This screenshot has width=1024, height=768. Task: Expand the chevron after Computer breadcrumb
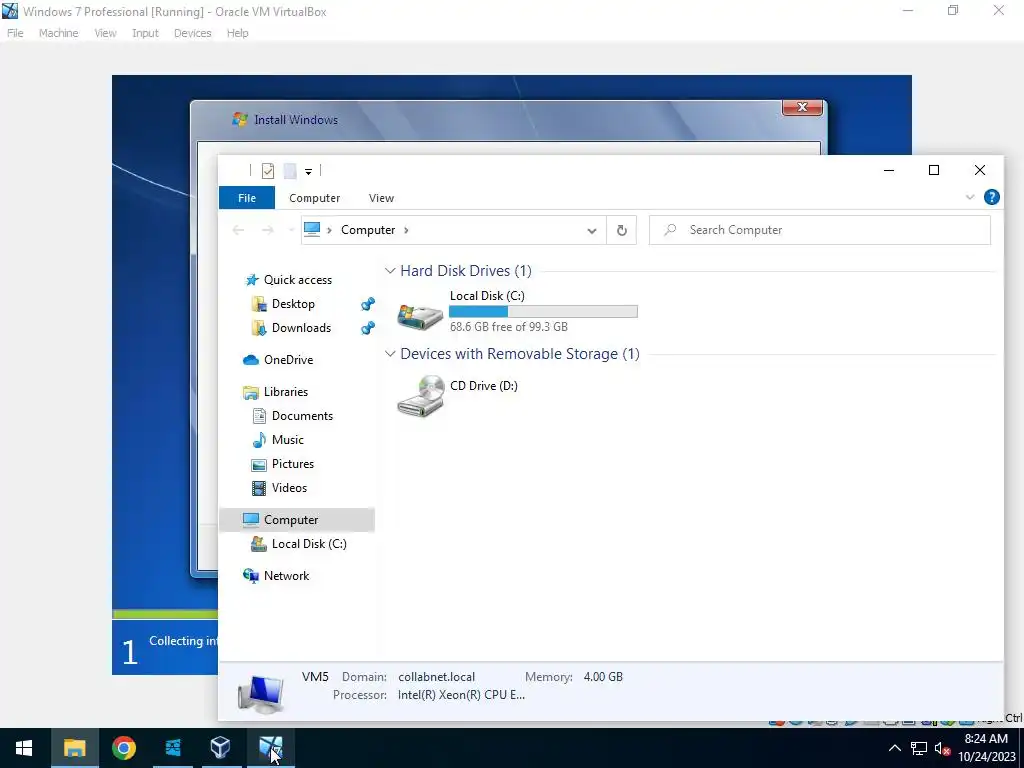click(x=406, y=230)
